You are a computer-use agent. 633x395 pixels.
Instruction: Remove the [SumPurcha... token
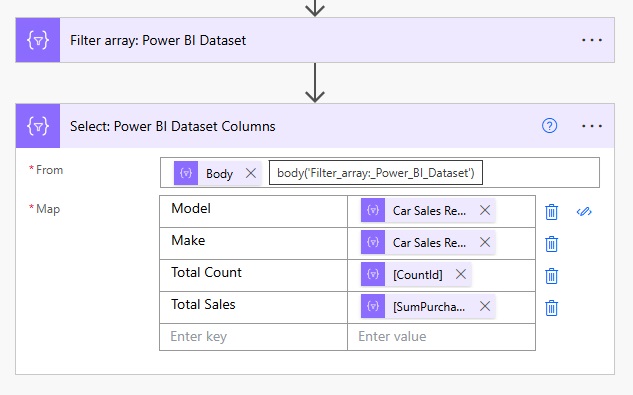point(485,306)
